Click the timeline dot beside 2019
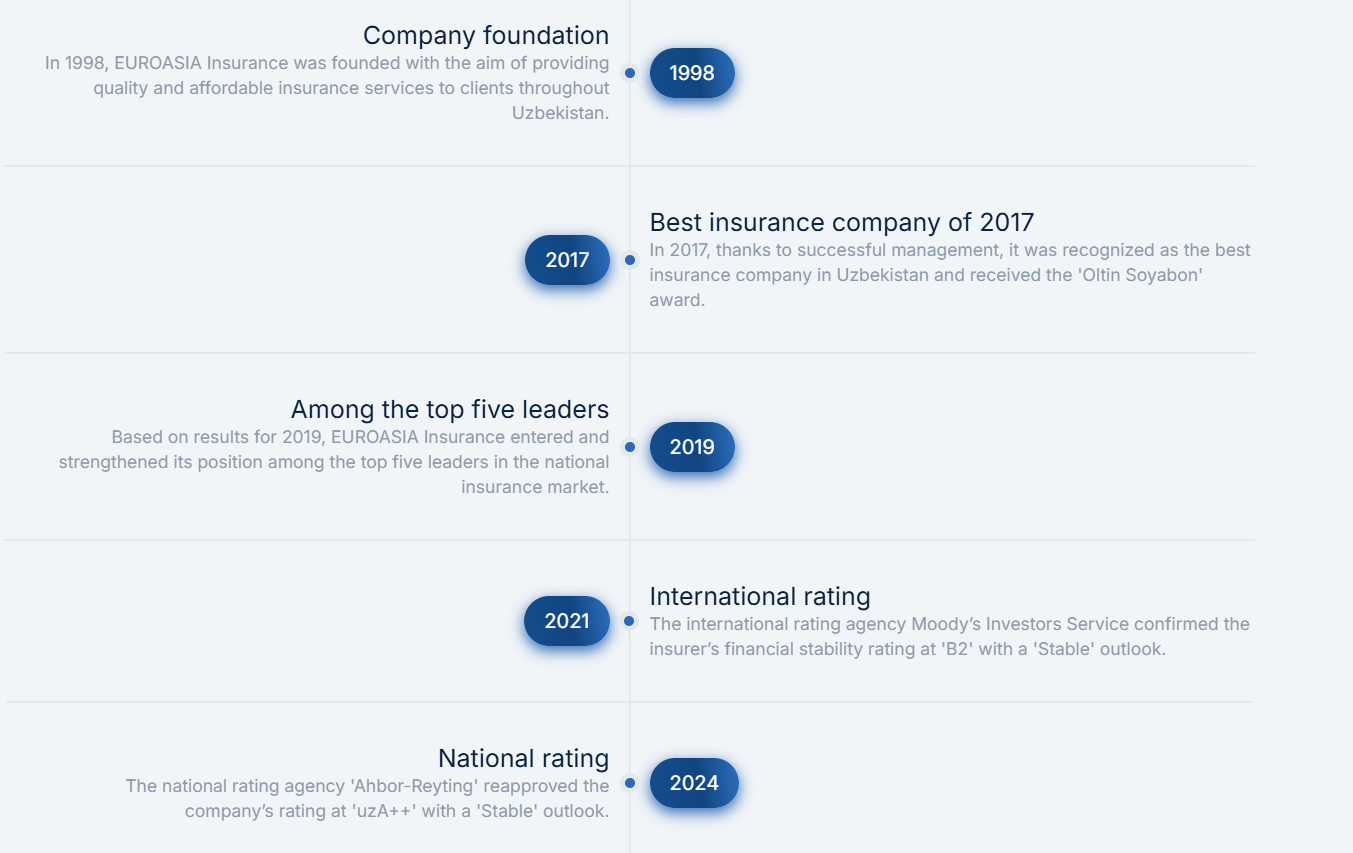The width and height of the screenshot is (1353, 853). [x=630, y=447]
